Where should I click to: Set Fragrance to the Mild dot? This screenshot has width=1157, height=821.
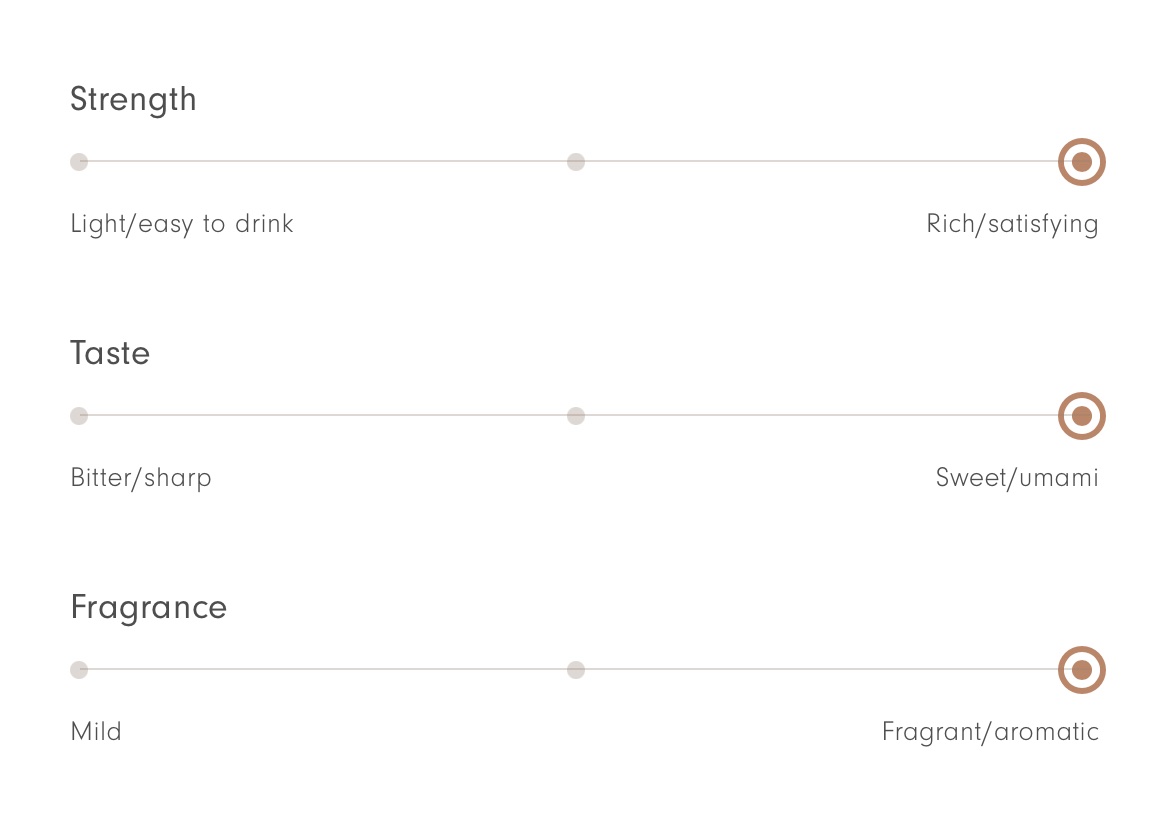click(x=79, y=670)
